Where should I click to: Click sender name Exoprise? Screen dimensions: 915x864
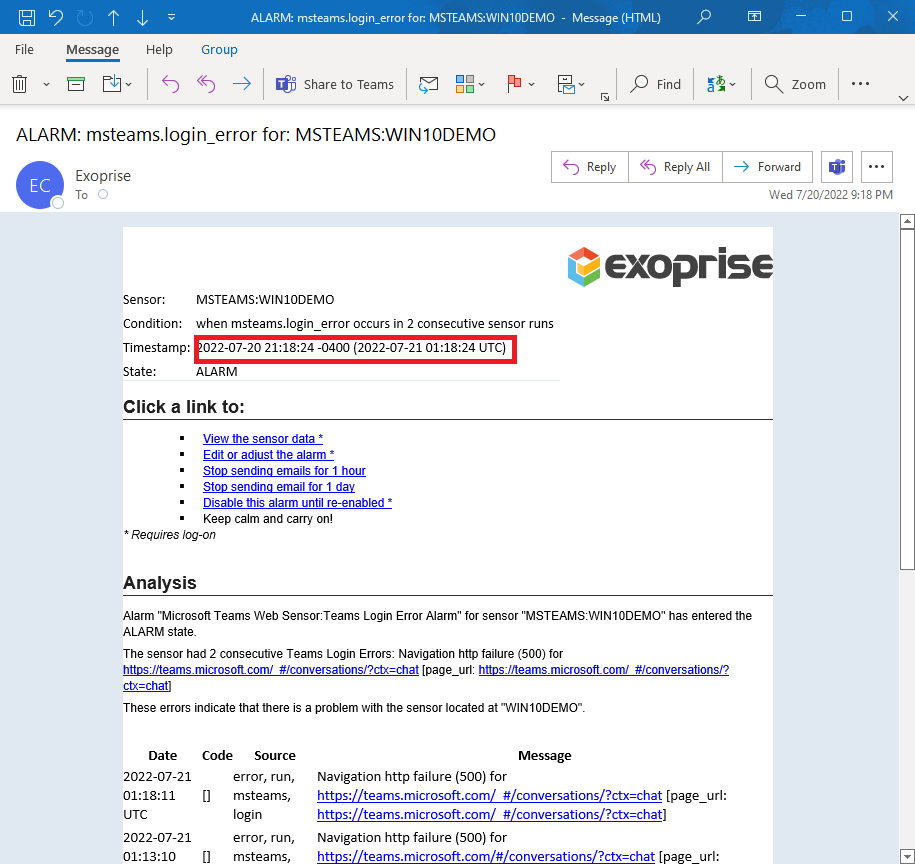(x=103, y=176)
